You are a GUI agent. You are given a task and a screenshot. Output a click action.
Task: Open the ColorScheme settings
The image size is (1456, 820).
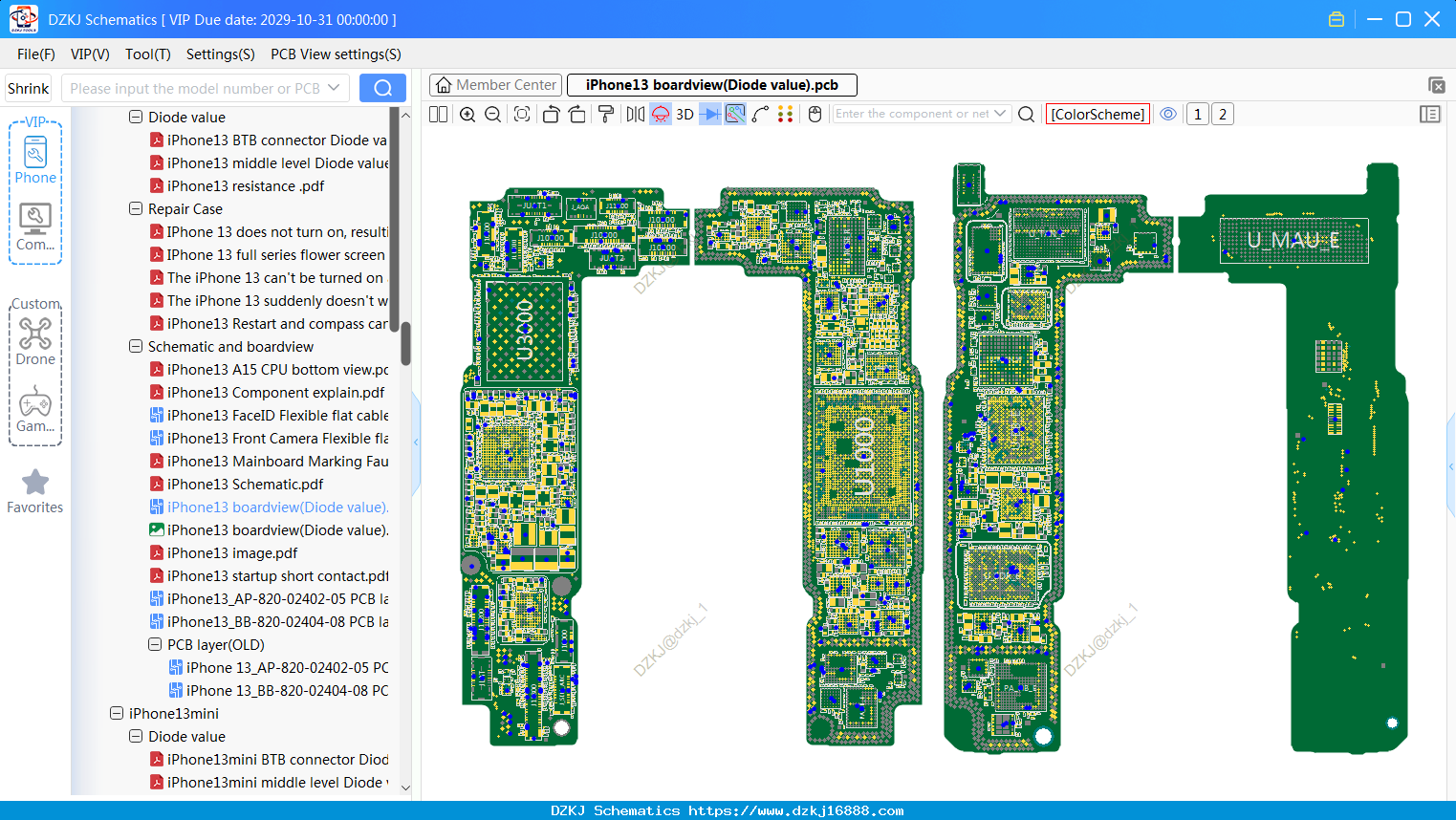coord(1097,114)
